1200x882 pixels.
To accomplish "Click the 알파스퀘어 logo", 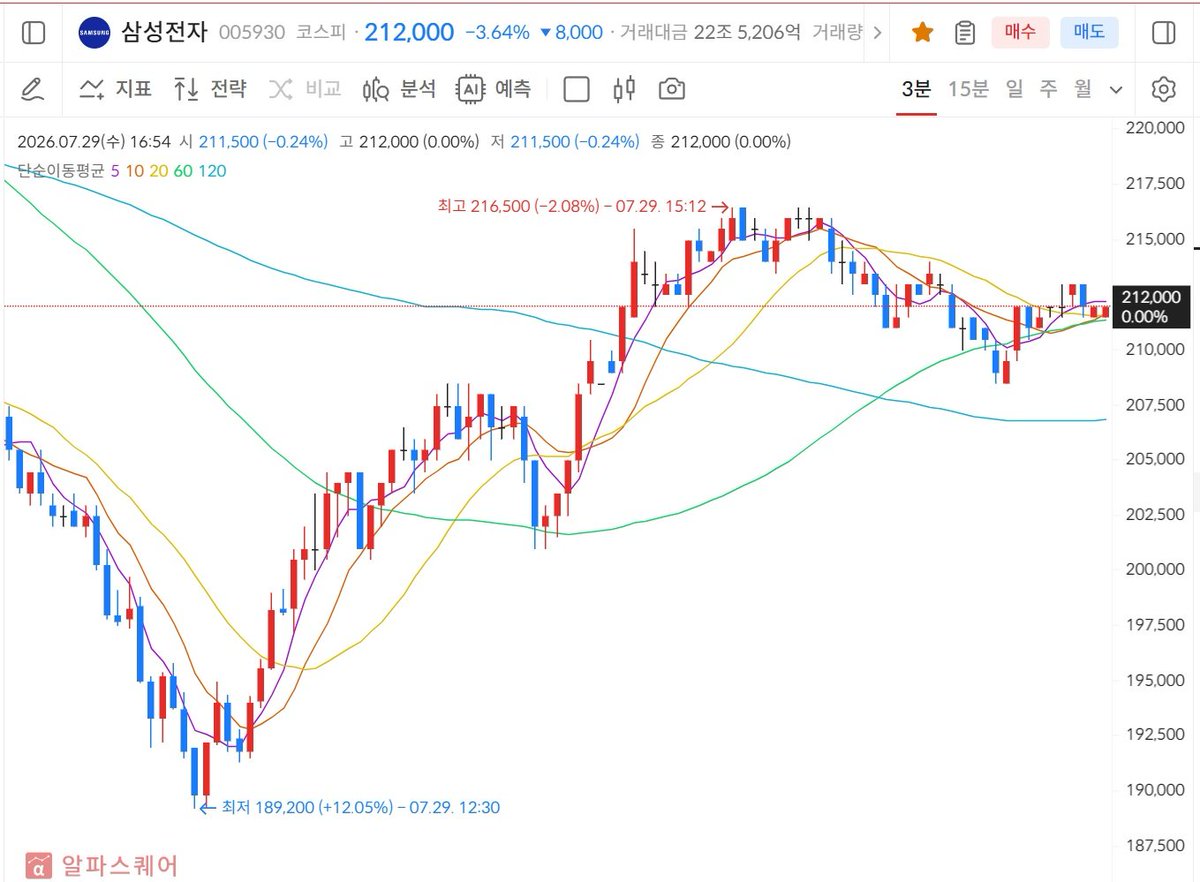I will coord(103,864).
